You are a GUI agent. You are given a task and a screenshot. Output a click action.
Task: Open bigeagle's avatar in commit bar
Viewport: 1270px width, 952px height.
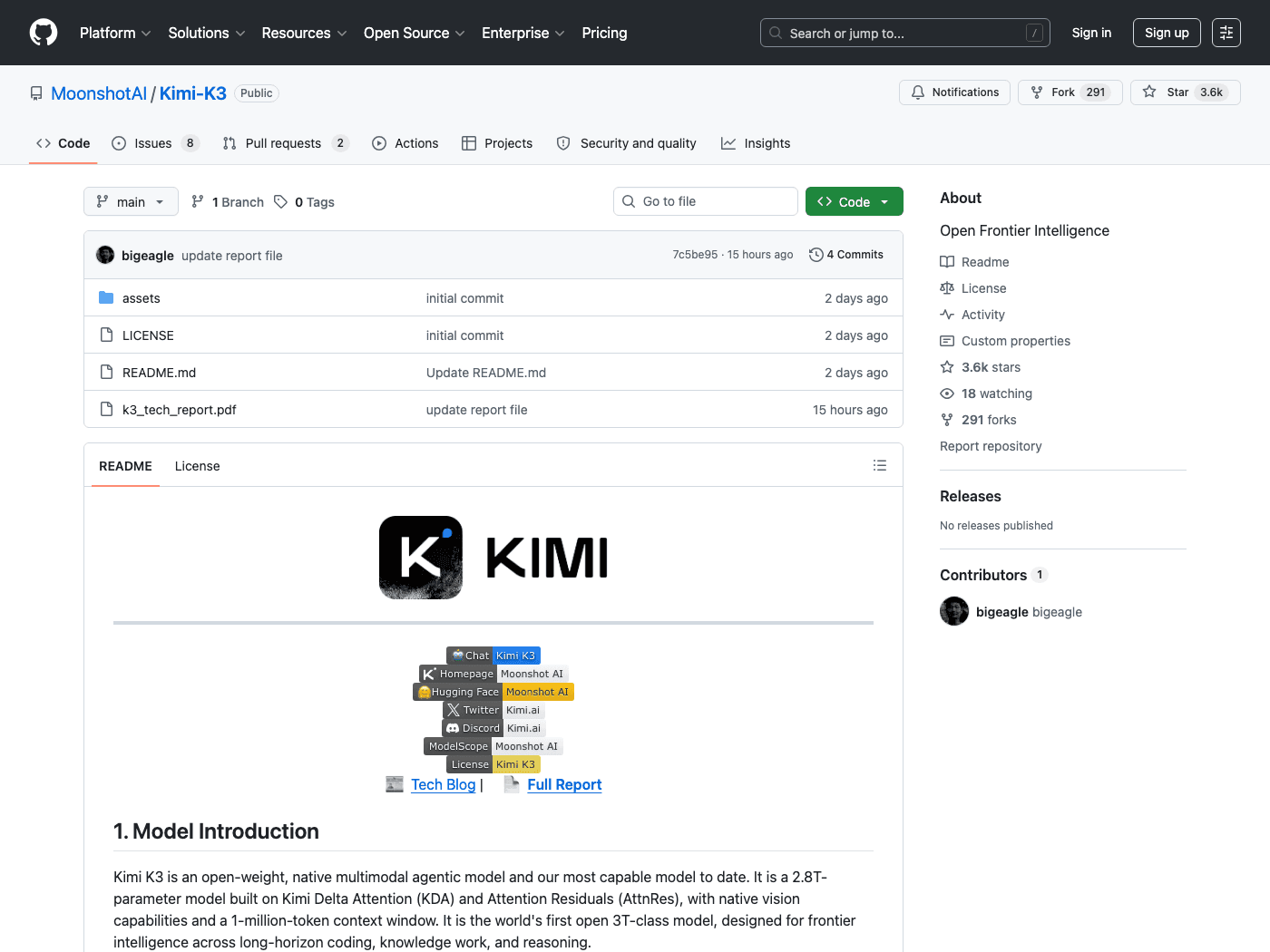click(105, 255)
